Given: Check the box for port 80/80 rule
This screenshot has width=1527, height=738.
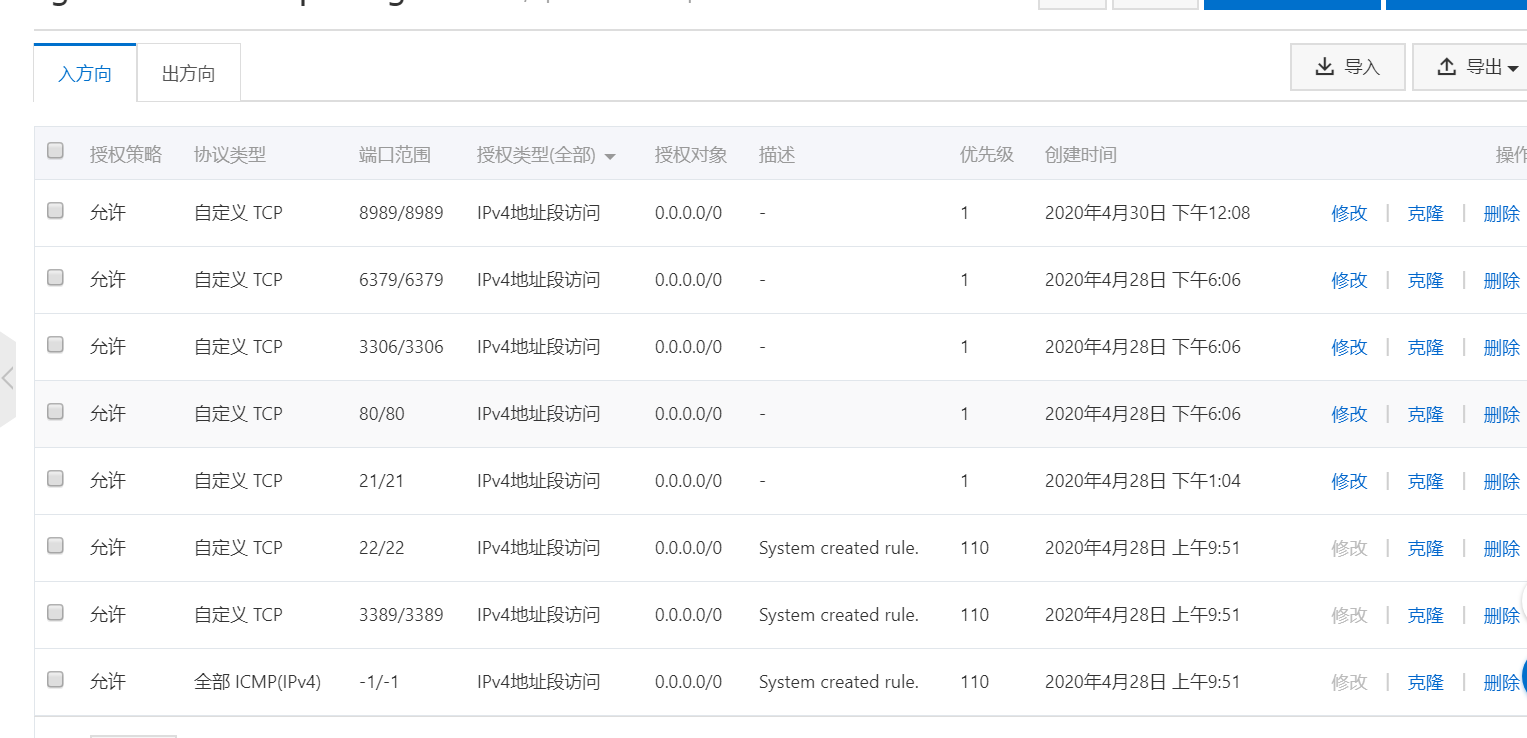Looking at the screenshot, I should pos(56,411).
